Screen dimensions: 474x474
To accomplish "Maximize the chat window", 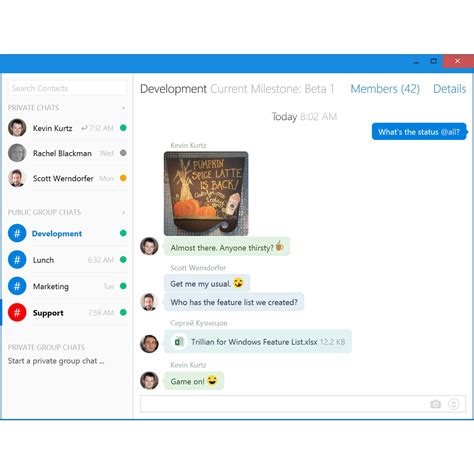I will [x=434, y=61].
